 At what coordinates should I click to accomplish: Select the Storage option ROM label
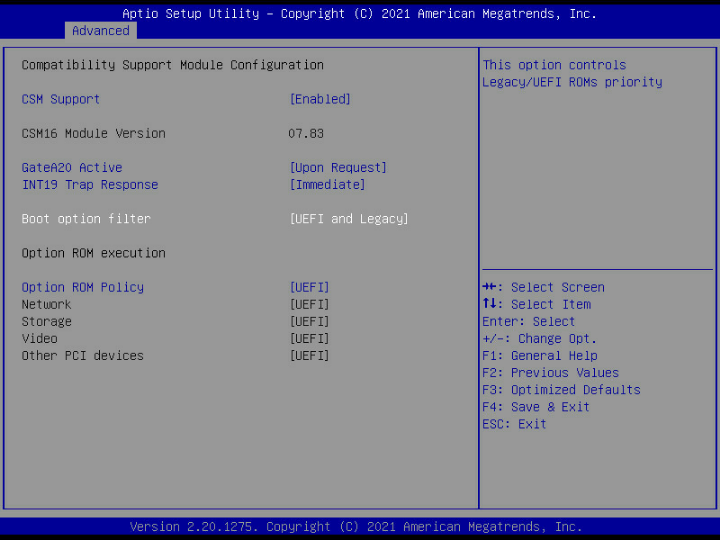(x=47, y=322)
